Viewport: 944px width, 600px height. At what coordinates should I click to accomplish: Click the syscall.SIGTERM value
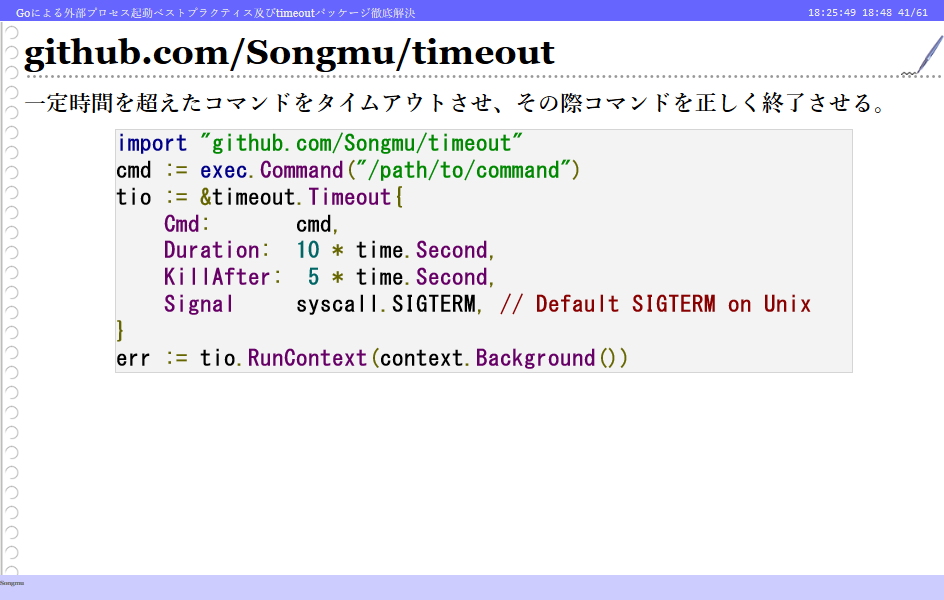[388, 305]
